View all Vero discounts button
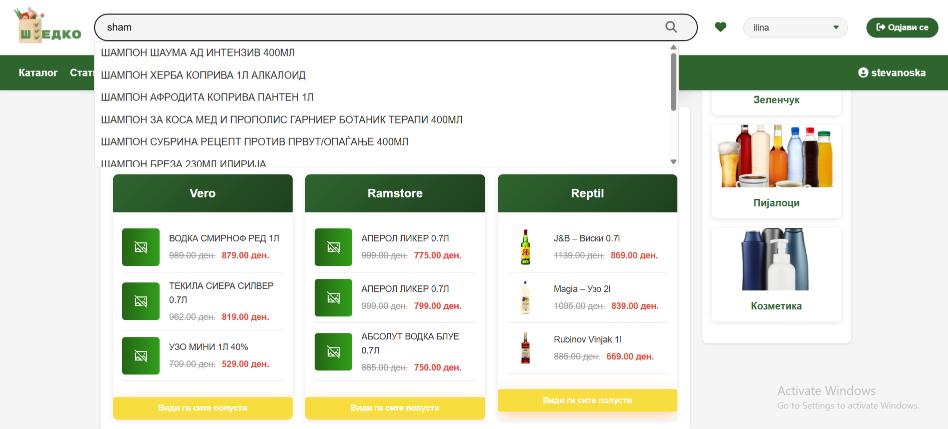Viewport: 948px width, 429px height. click(x=202, y=408)
